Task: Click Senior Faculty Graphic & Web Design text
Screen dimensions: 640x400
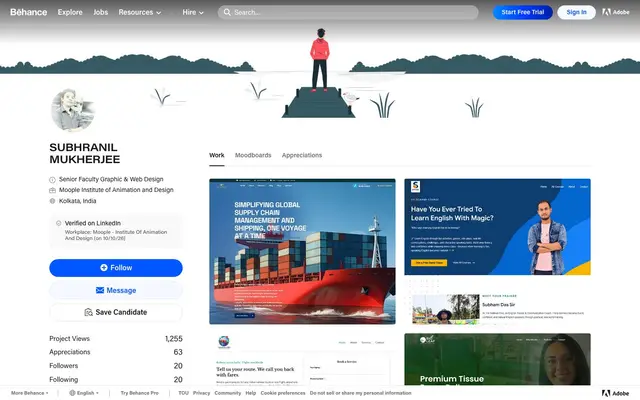Action: (x=111, y=179)
